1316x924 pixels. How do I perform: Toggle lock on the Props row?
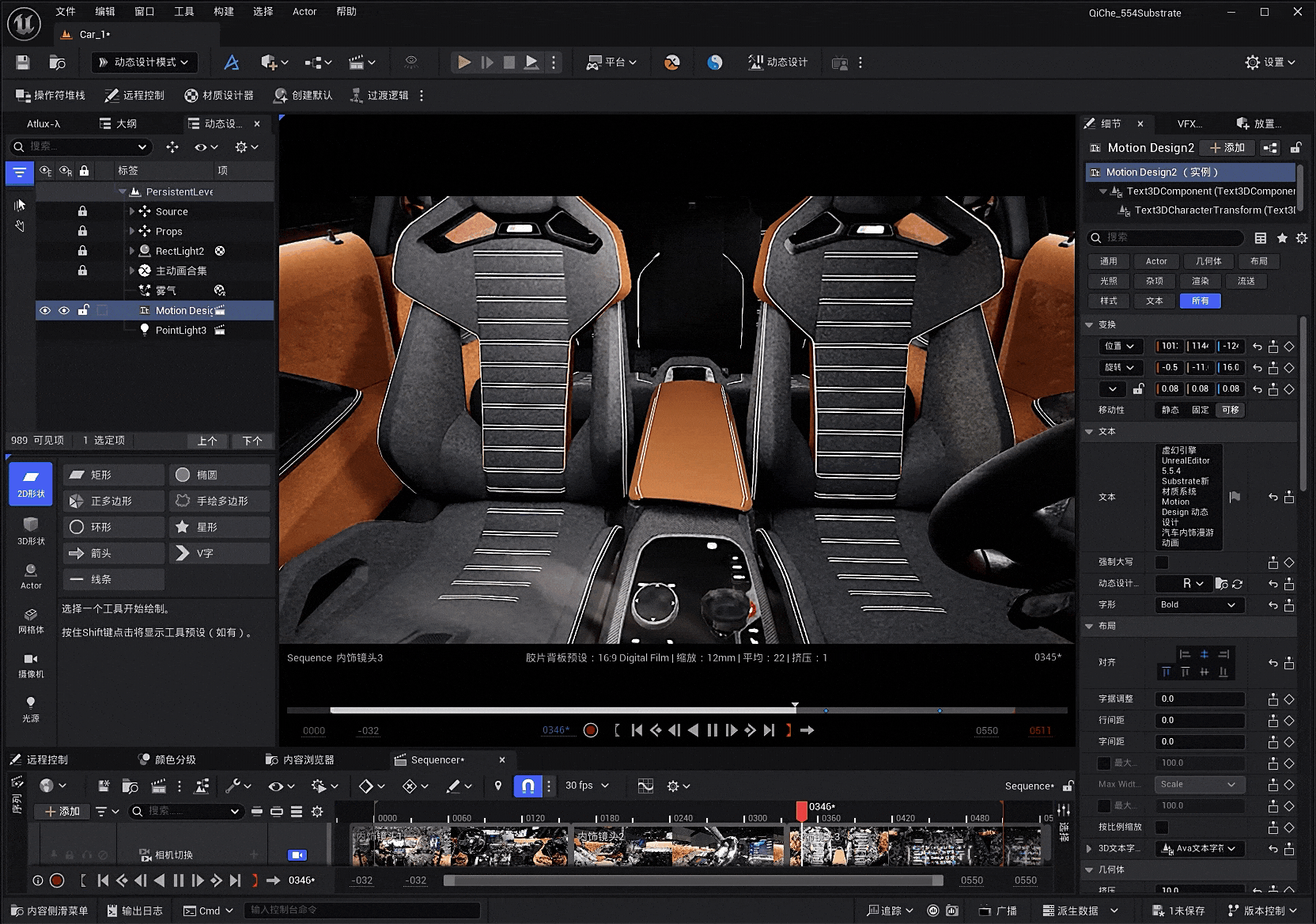pyautogui.click(x=82, y=231)
